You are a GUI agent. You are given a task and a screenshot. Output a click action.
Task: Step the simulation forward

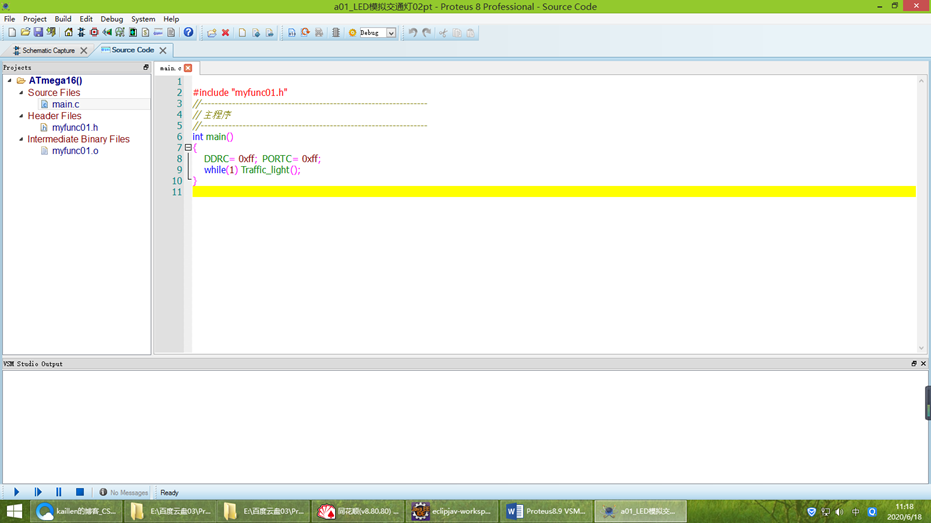click(x=38, y=492)
